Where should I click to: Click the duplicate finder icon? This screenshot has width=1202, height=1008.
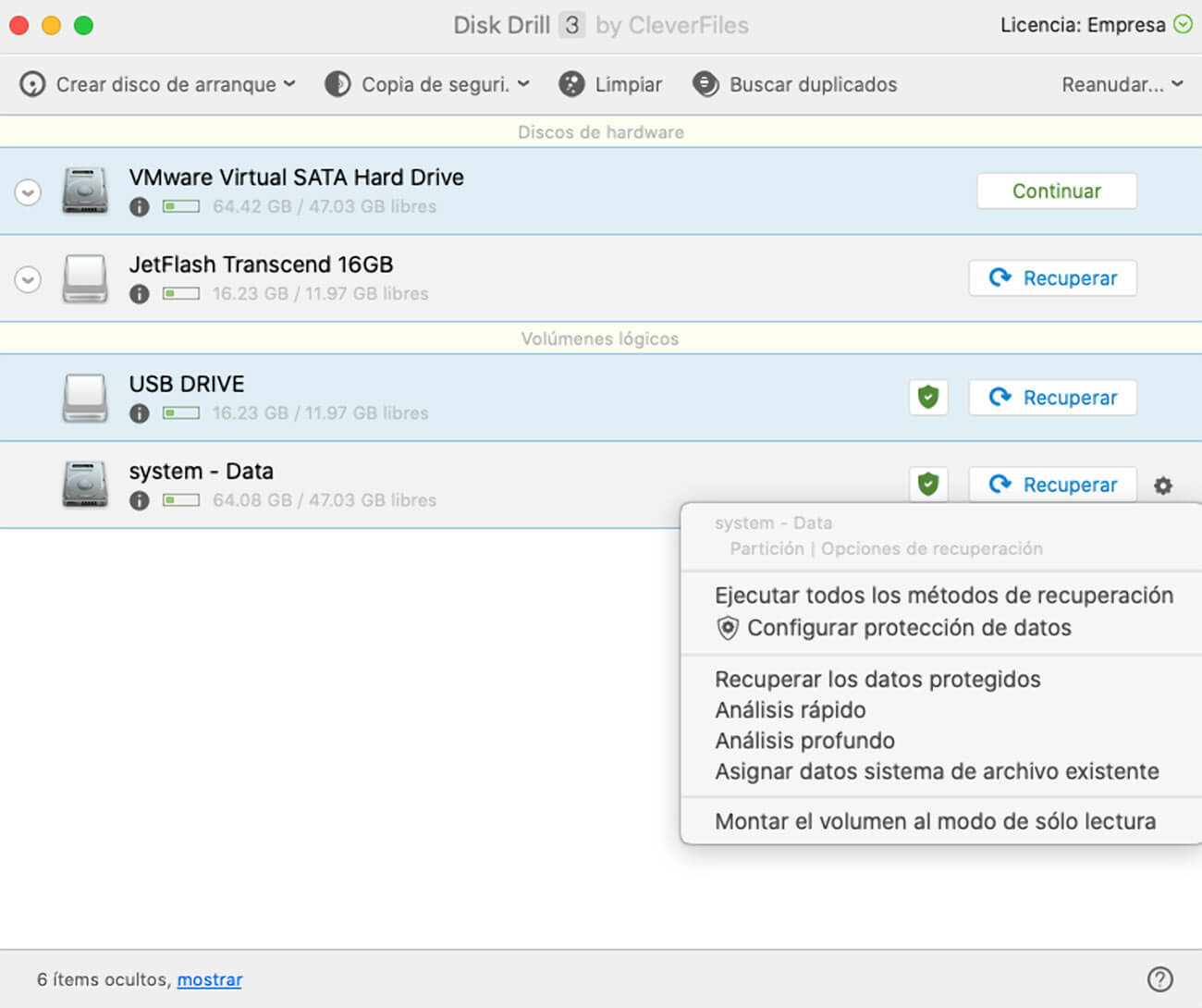click(x=705, y=84)
